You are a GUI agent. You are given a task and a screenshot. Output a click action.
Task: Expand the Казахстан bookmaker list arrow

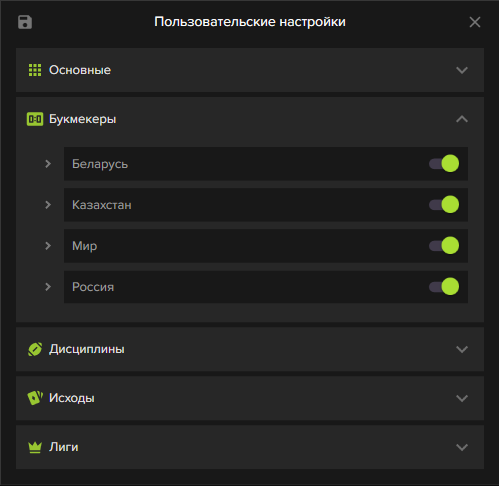click(48, 205)
